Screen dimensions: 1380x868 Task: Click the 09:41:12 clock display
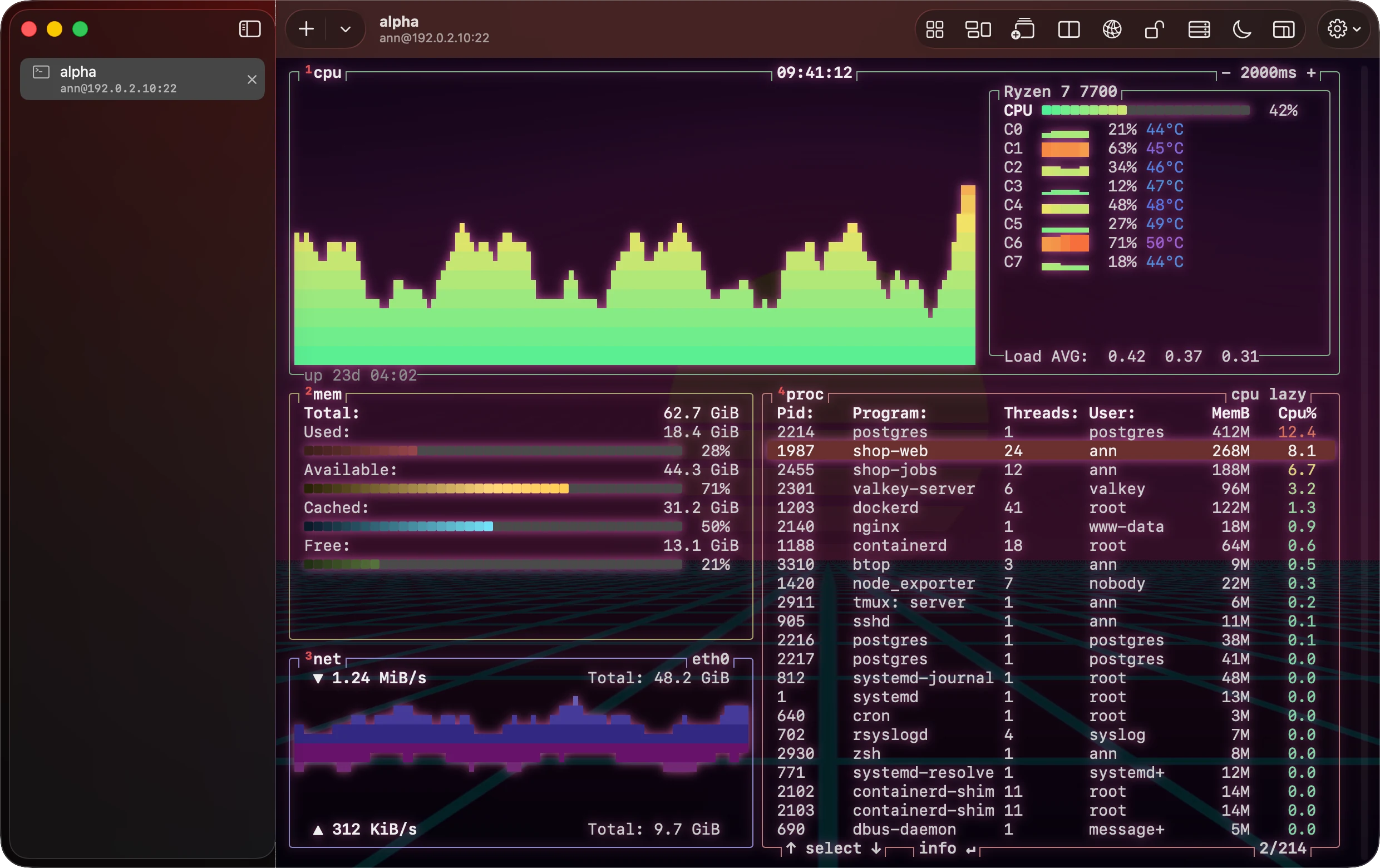click(x=814, y=73)
